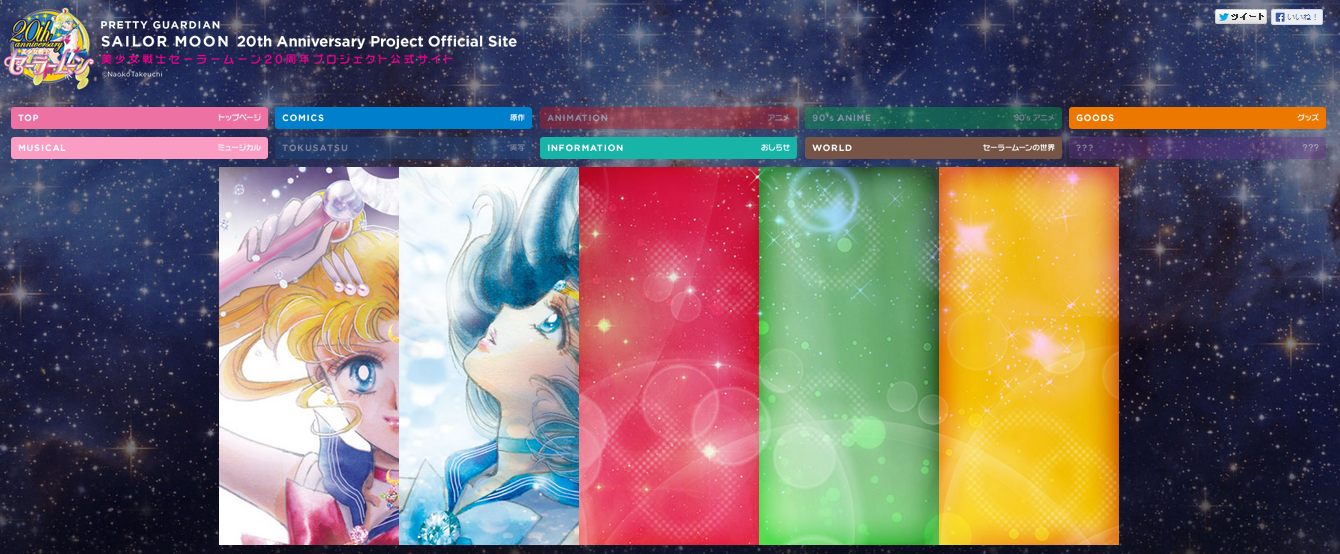Select the red sparkle panel
1340x554 pixels.
(669, 356)
